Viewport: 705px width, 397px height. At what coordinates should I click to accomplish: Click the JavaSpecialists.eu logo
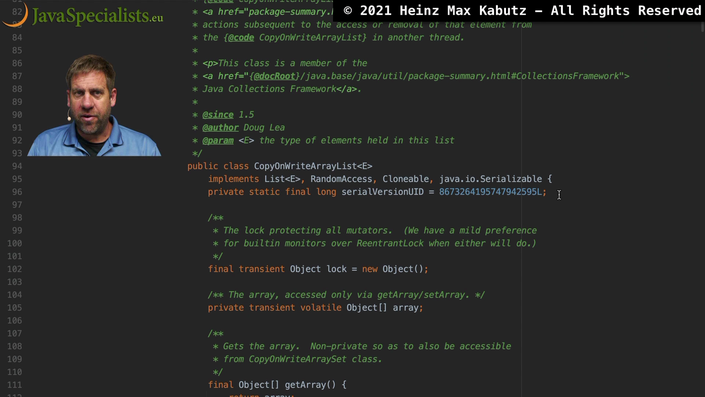[84, 14]
